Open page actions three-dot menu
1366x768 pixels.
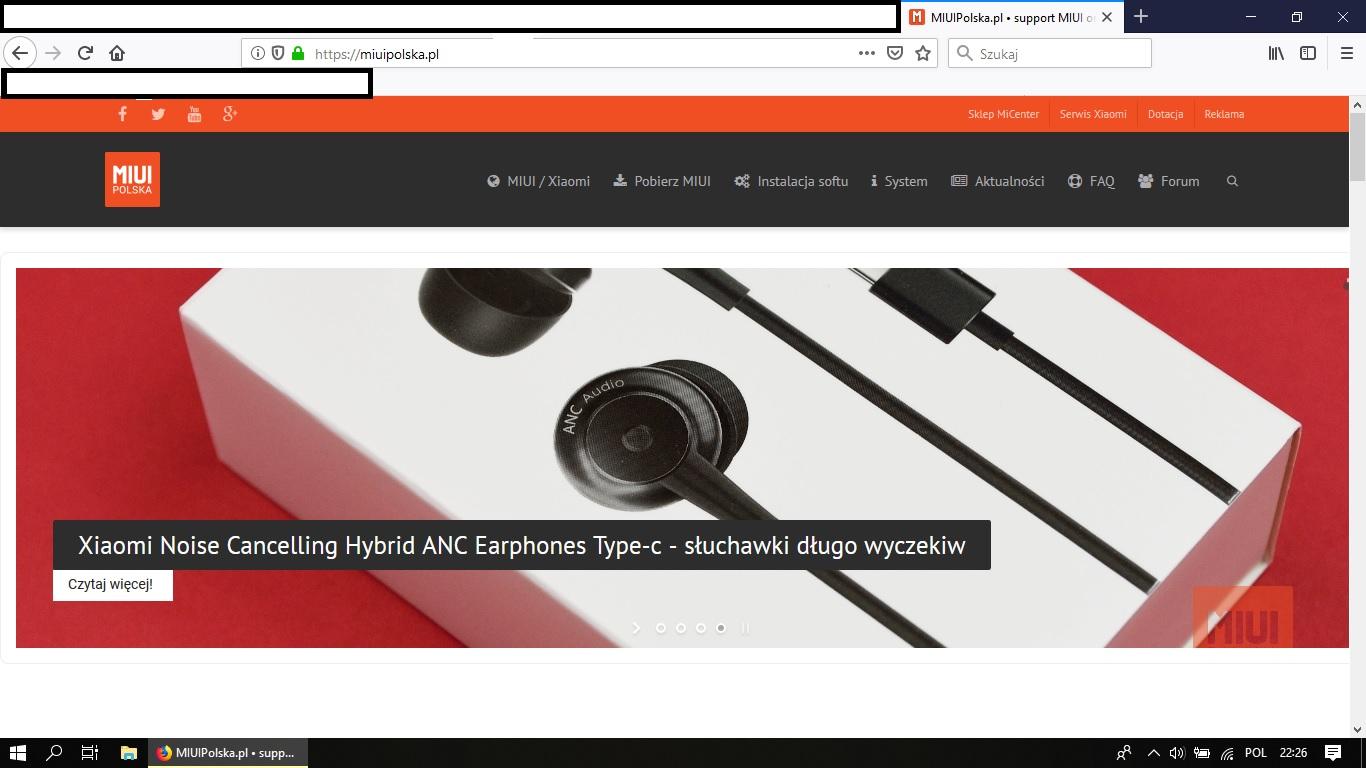click(x=867, y=53)
